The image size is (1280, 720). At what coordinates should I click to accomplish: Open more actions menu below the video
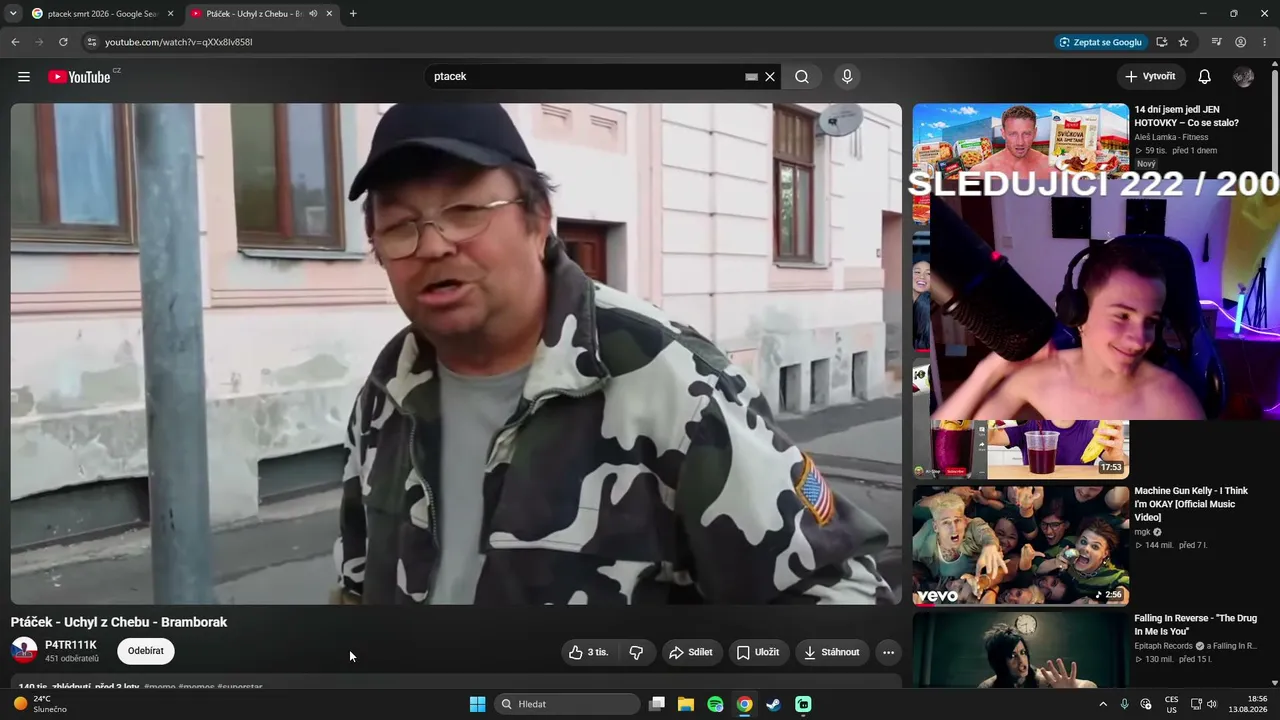click(888, 652)
